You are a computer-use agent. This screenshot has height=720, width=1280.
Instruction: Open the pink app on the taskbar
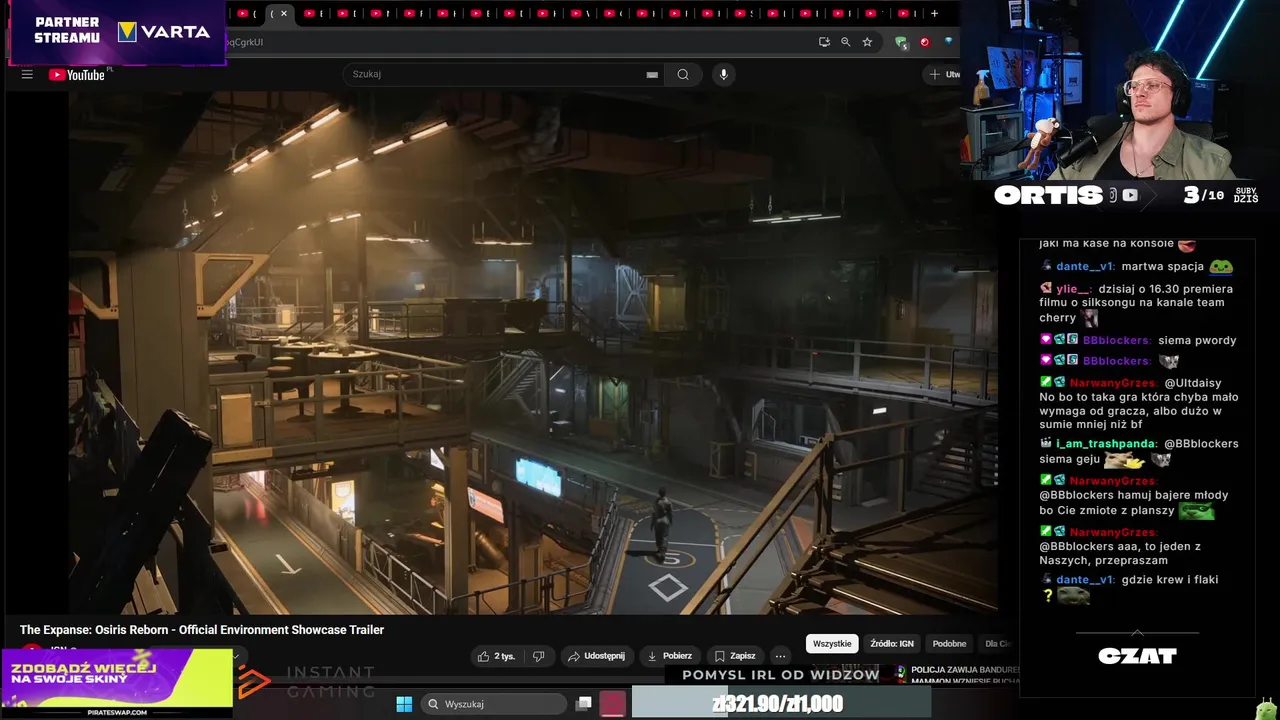pyautogui.click(x=613, y=704)
